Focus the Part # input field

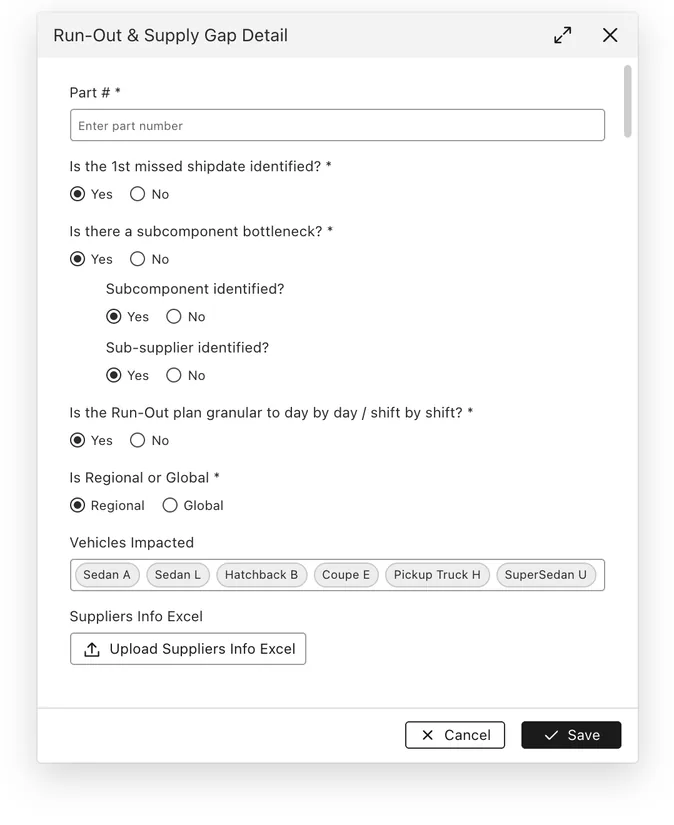tap(337, 125)
